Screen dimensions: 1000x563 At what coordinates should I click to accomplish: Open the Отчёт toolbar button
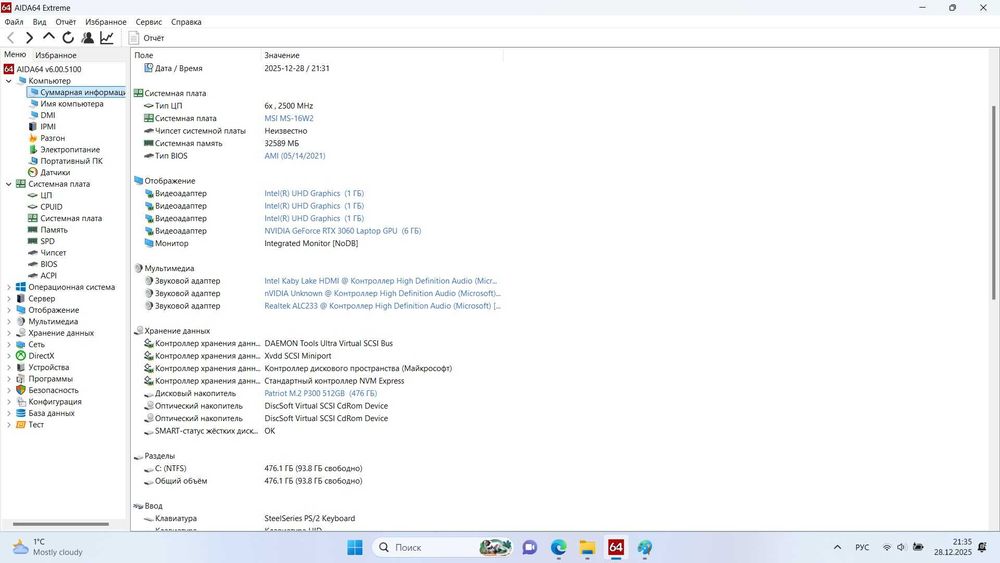click(x=147, y=38)
